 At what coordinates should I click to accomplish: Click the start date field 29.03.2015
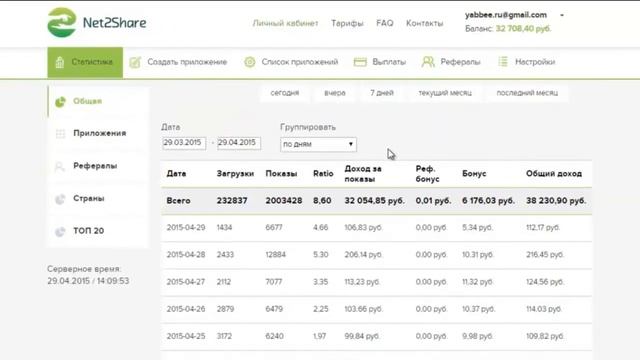tap(184, 143)
